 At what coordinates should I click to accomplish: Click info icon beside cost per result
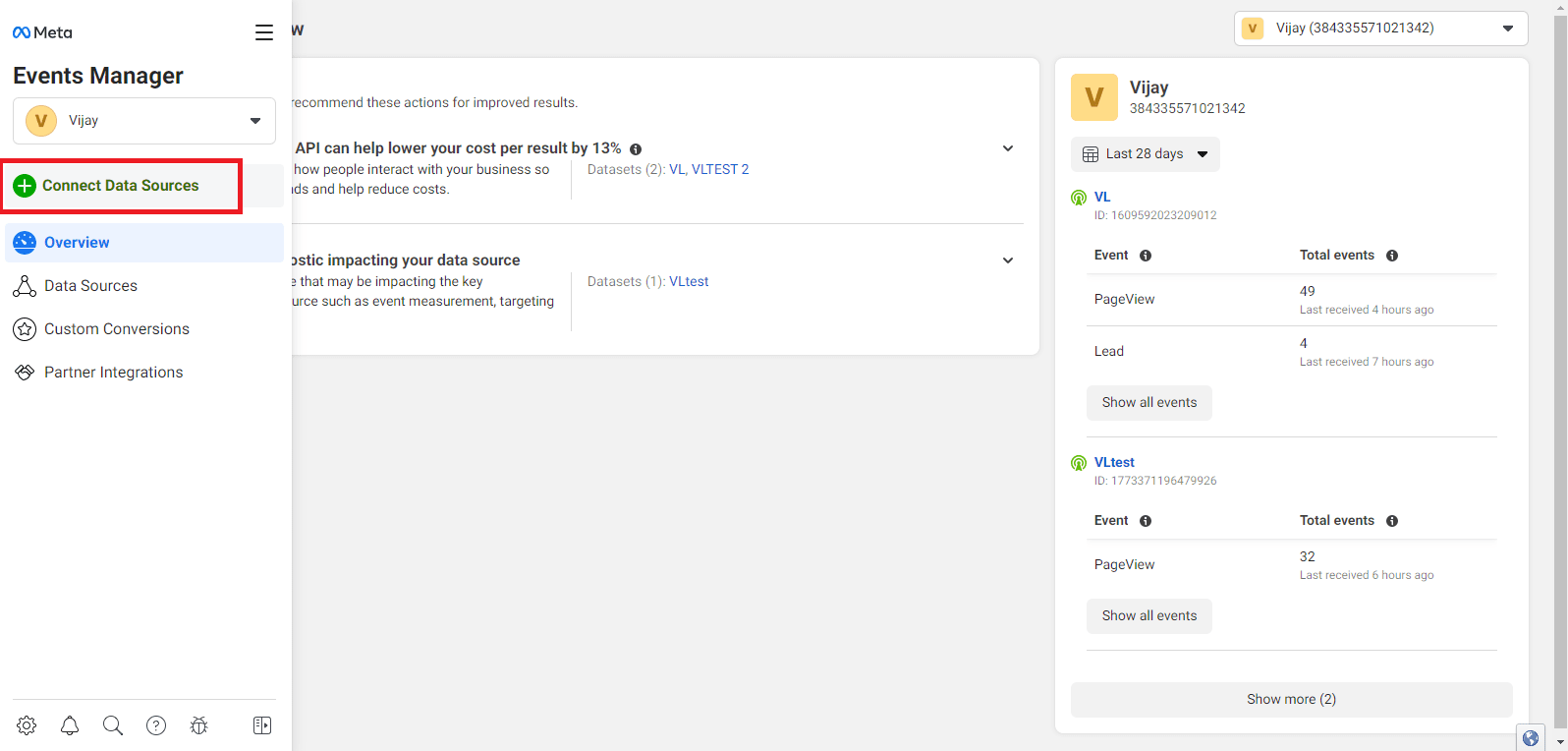point(636,149)
